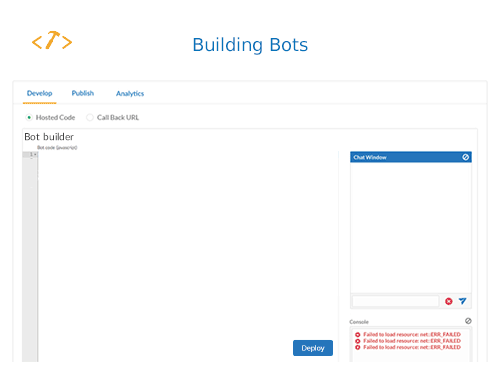Viewport: 500px width, 382px height.
Task: Switch to the Analytics tab
Action: [130, 94]
